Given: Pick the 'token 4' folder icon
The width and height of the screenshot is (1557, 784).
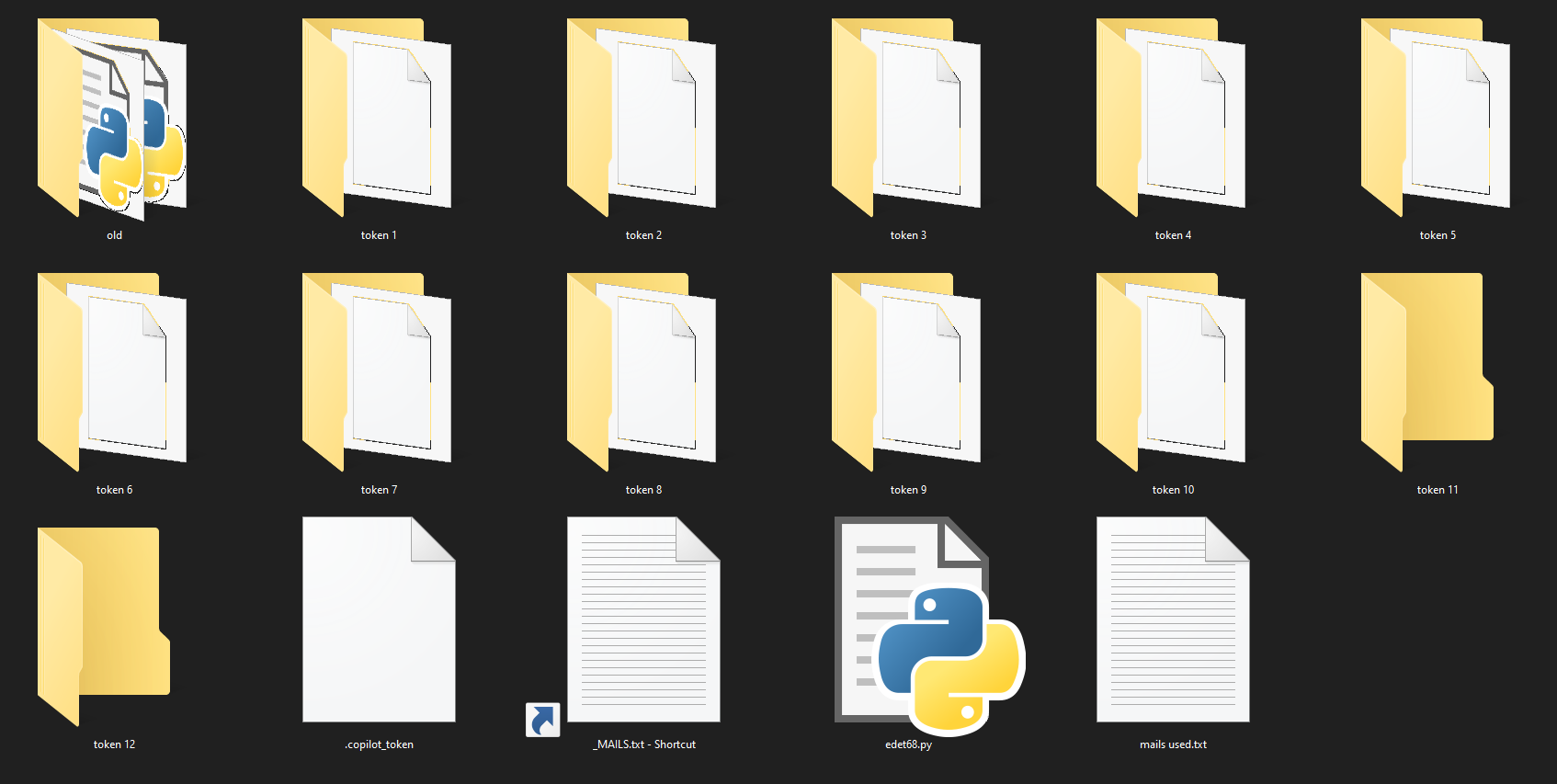Looking at the screenshot, I should click(x=1171, y=119).
